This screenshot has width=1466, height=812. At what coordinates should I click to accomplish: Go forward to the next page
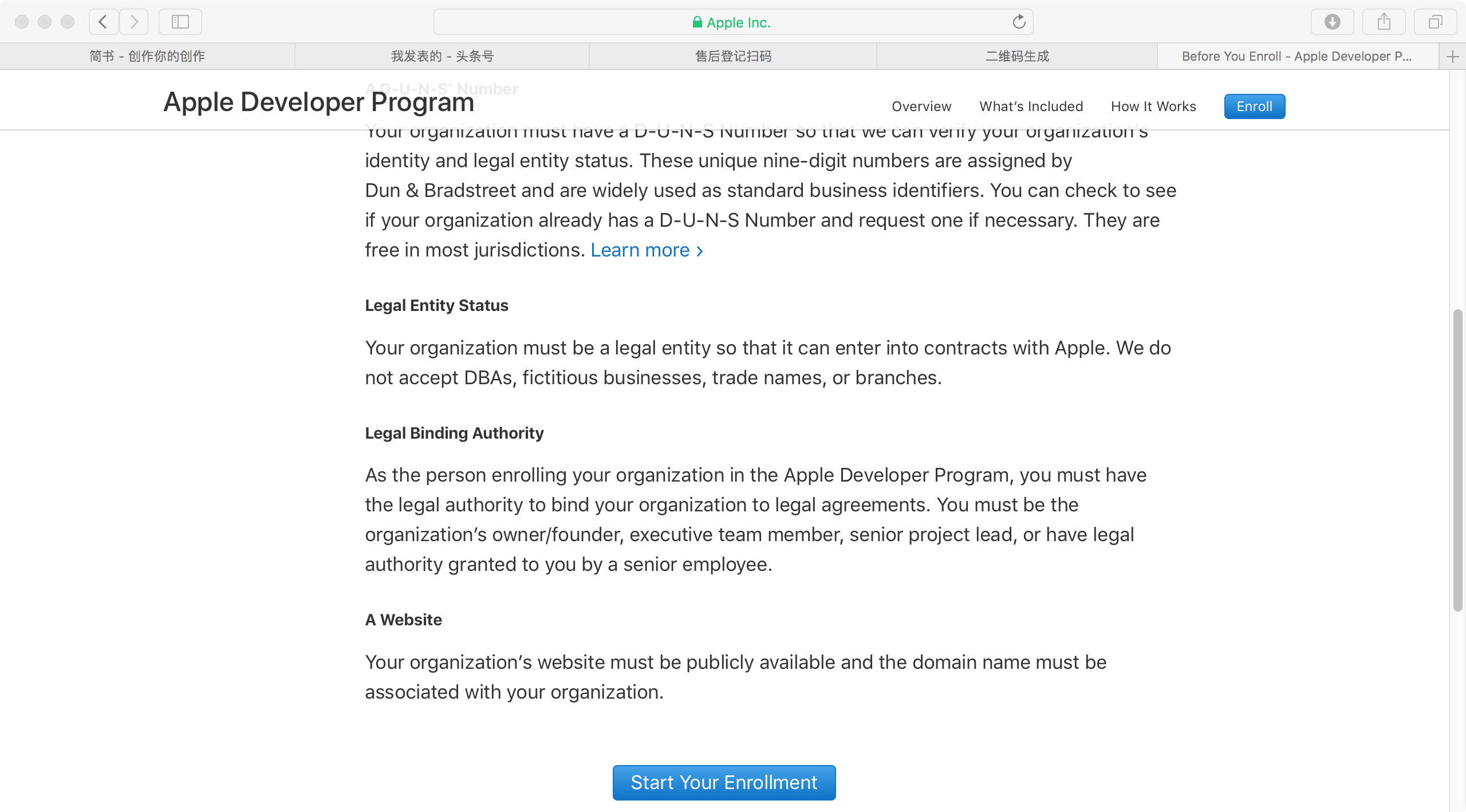[x=134, y=22]
